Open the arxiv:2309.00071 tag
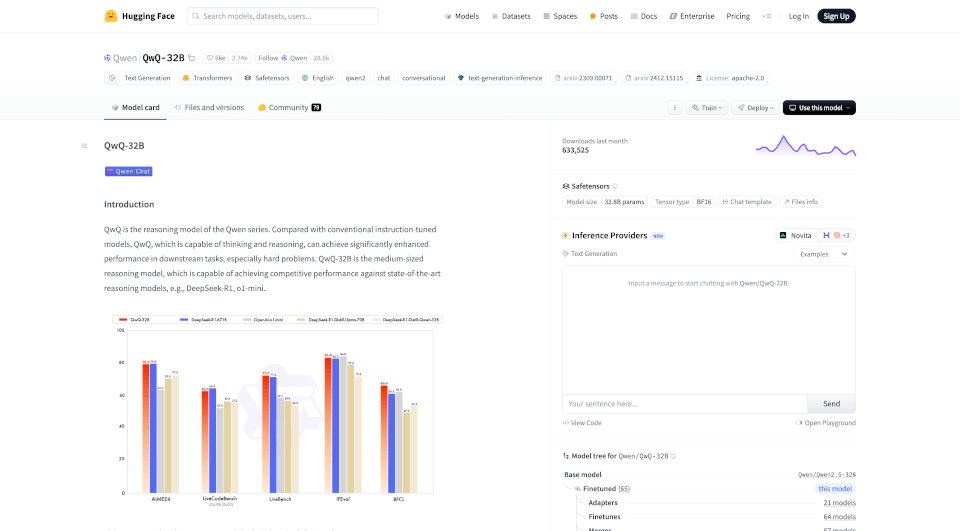 point(583,78)
